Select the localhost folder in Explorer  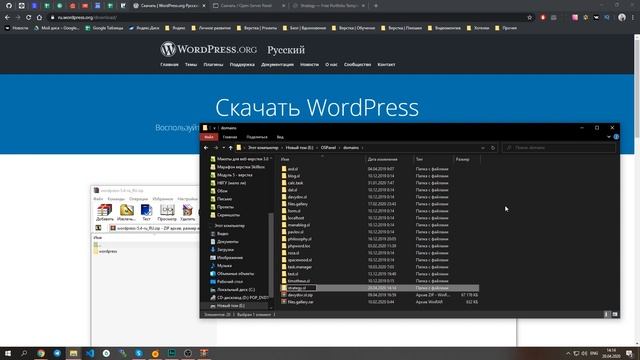(x=296, y=218)
